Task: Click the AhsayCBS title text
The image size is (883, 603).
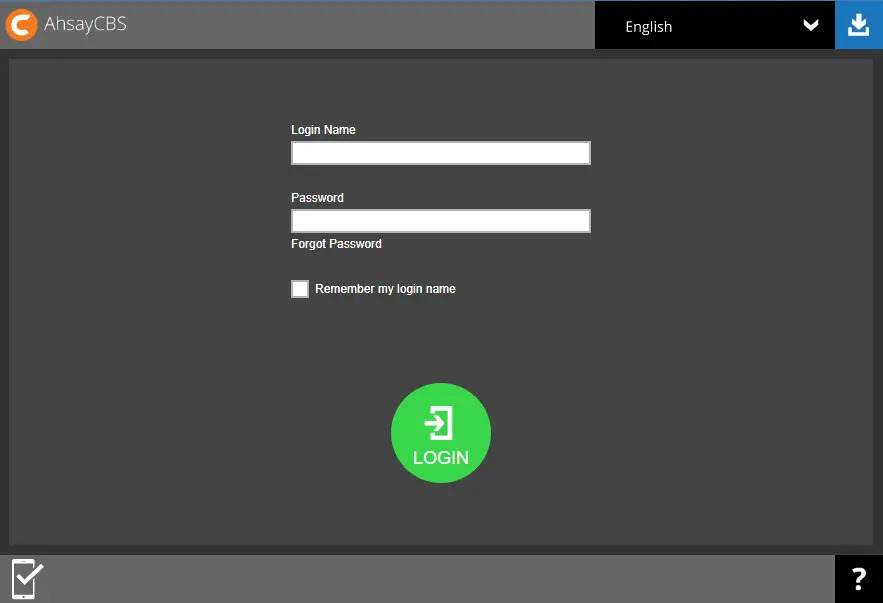Action: point(85,25)
